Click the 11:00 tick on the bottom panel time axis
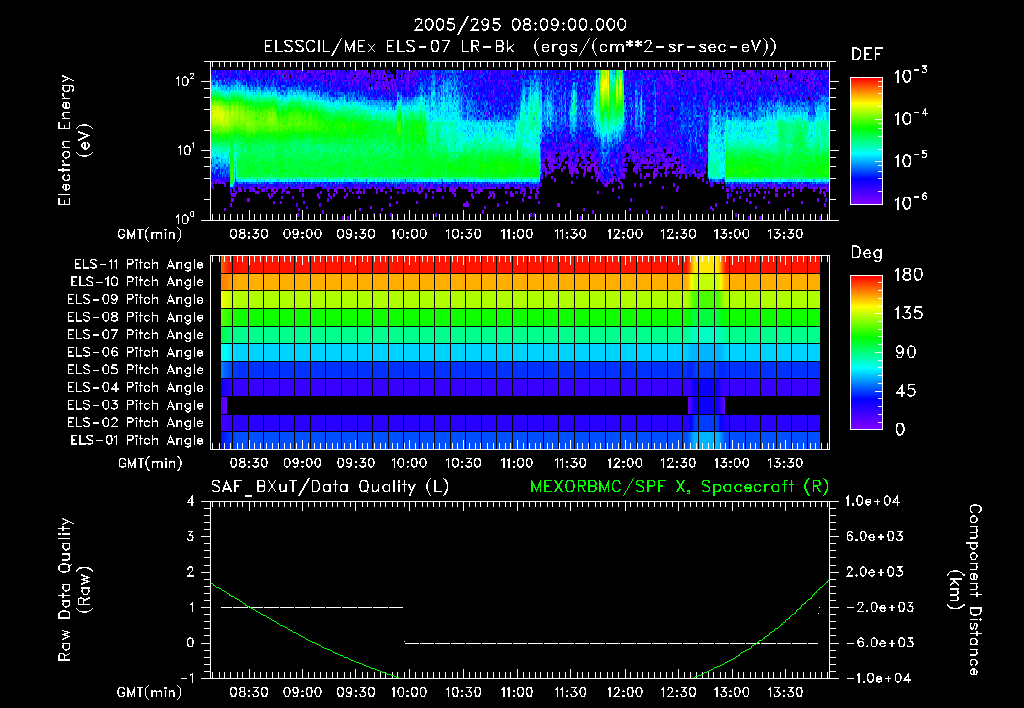Screen dimensions: 1024x708 (517, 692)
